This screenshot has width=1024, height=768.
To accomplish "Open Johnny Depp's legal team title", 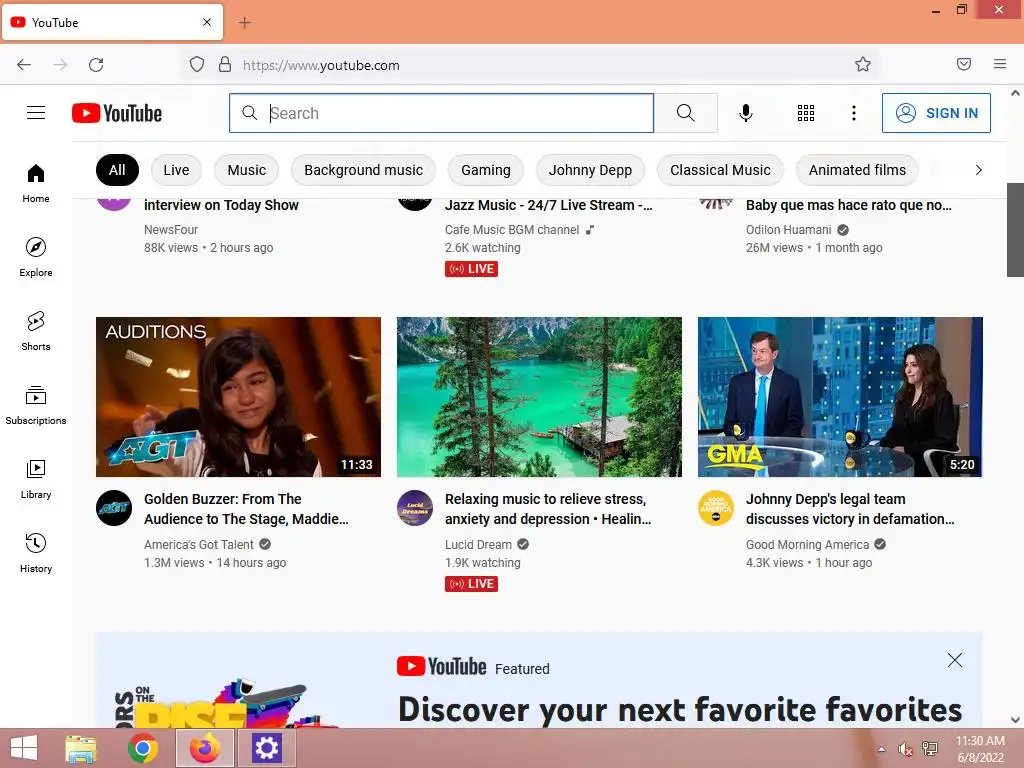I will [x=850, y=509].
